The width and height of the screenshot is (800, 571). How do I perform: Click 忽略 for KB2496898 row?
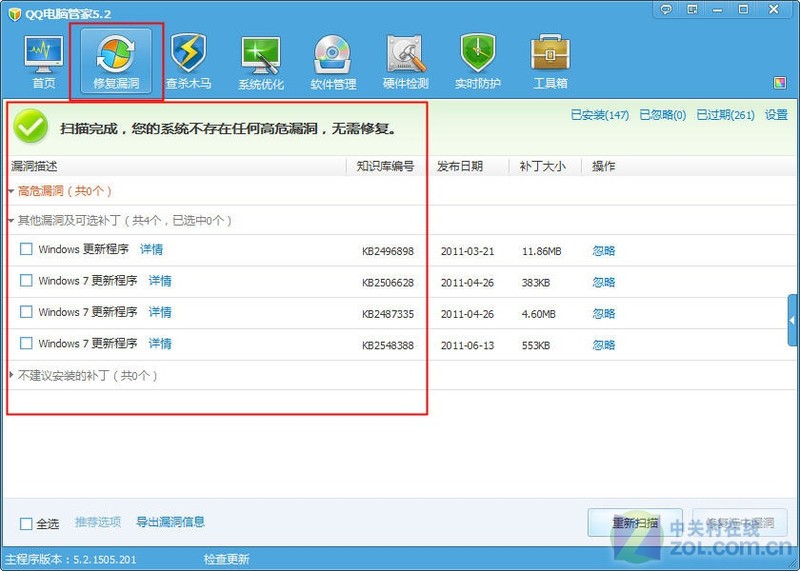click(x=604, y=251)
